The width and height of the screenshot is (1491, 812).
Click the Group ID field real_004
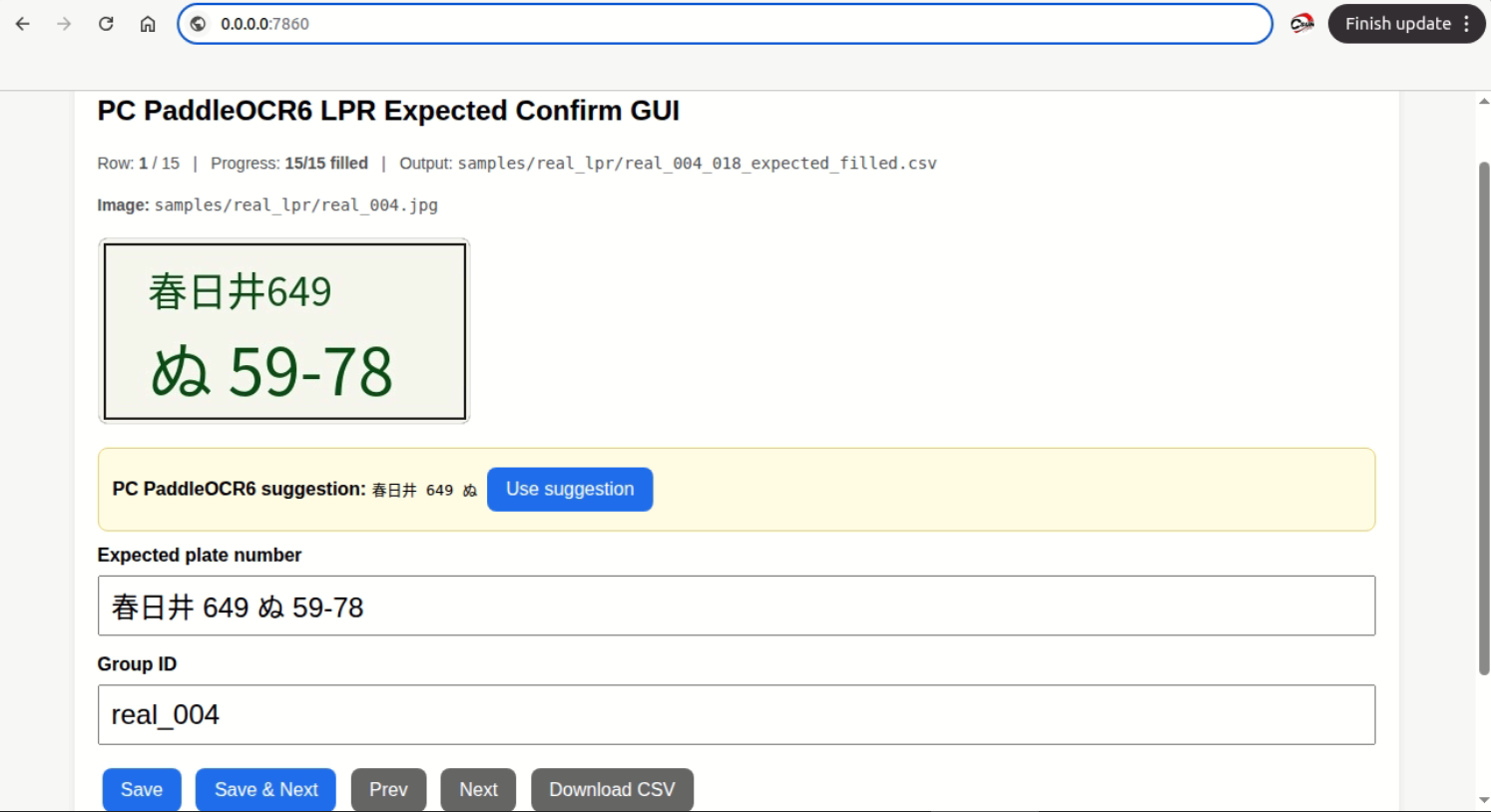(737, 714)
